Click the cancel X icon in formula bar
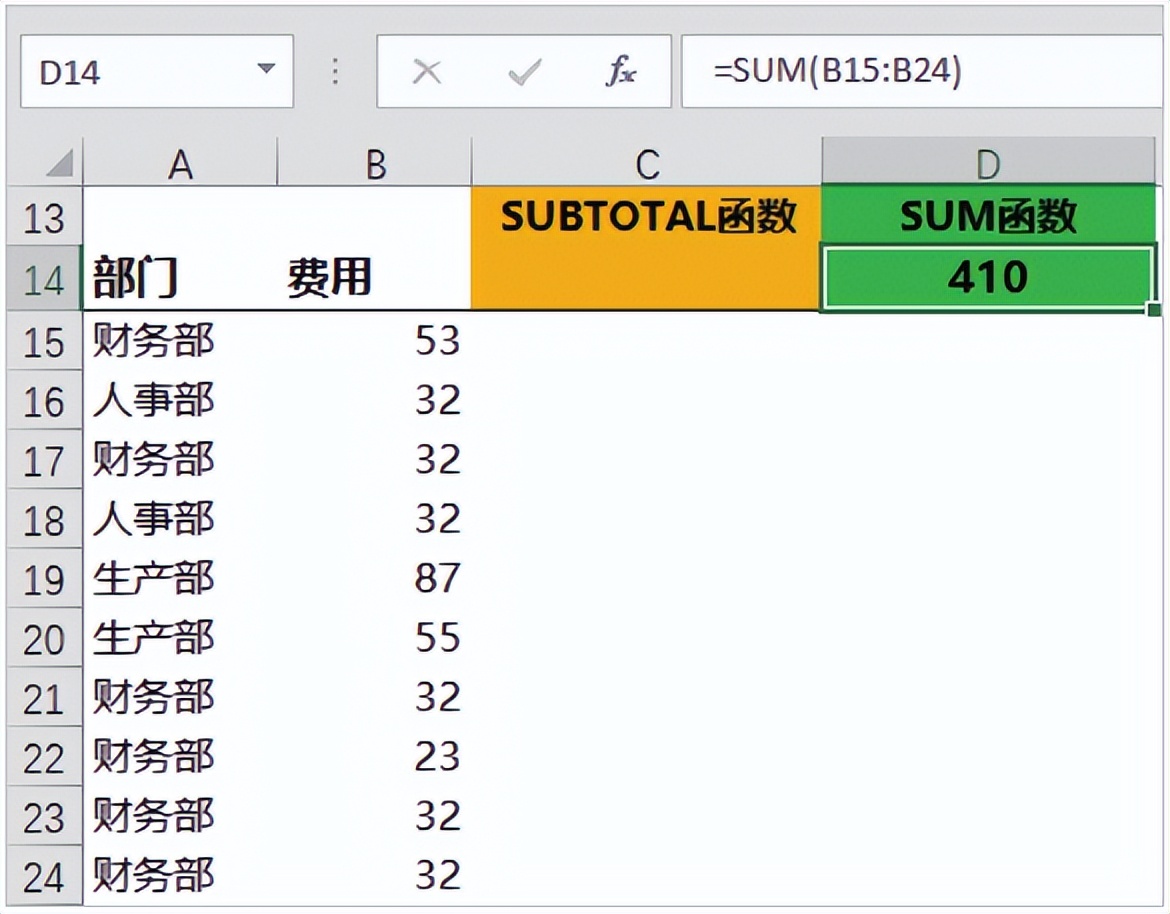 pos(427,70)
